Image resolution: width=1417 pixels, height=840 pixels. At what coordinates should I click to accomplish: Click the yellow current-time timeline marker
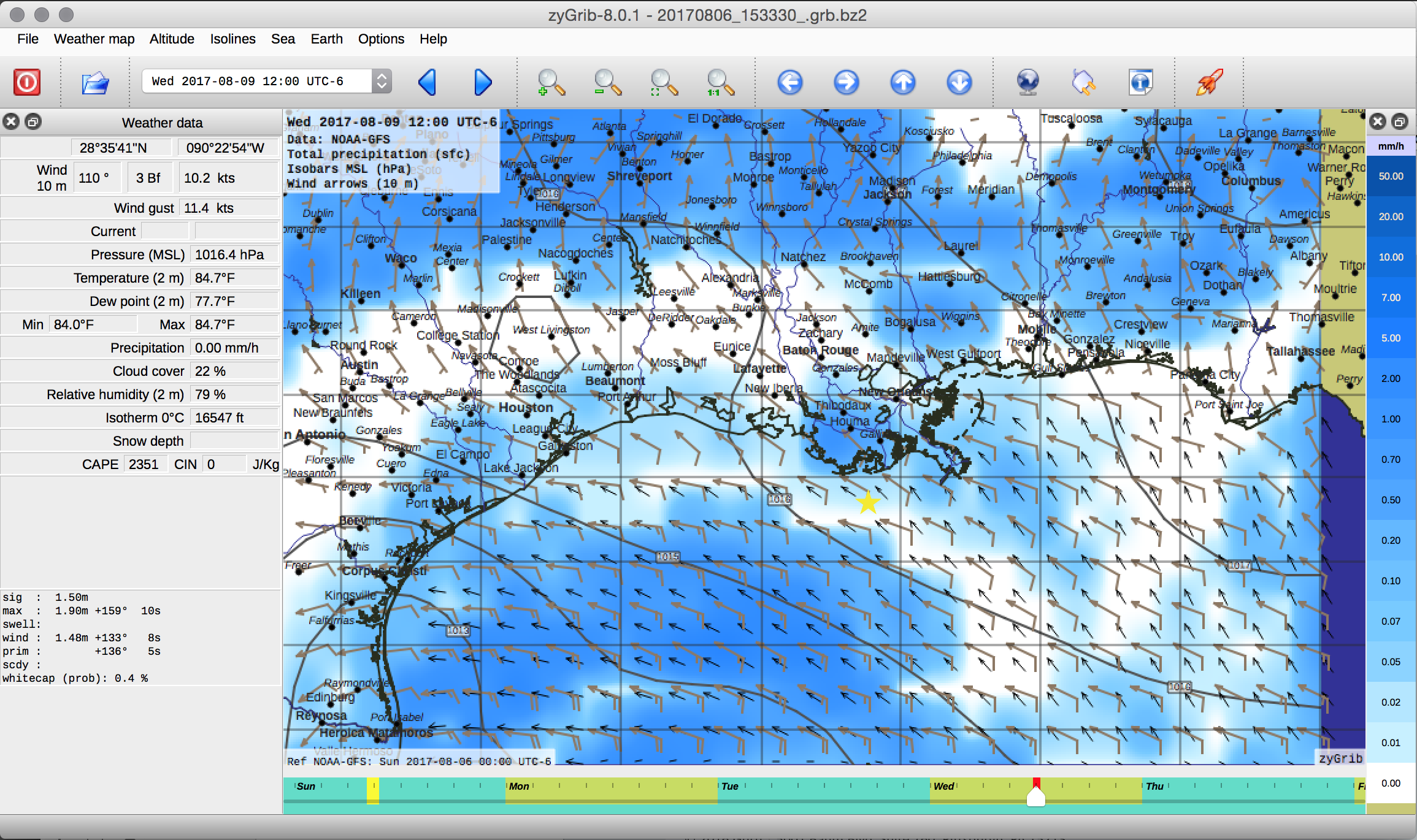click(x=372, y=790)
